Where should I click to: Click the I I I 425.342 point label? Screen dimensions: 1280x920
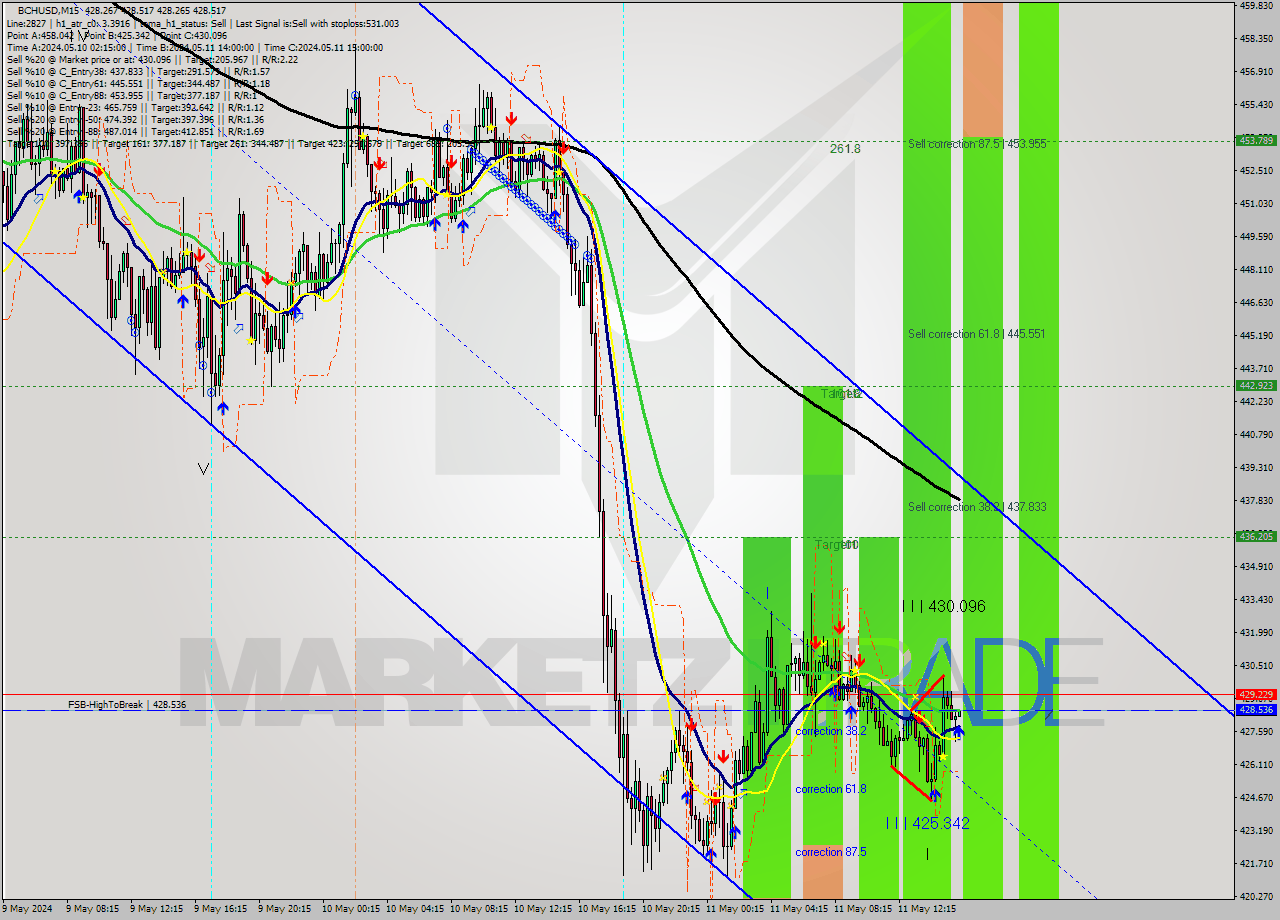coord(927,823)
